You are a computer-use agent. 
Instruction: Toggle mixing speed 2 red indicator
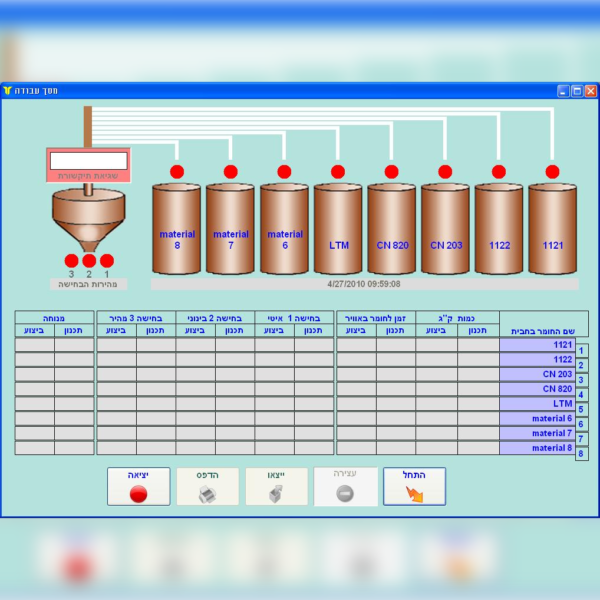click(x=89, y=261)
